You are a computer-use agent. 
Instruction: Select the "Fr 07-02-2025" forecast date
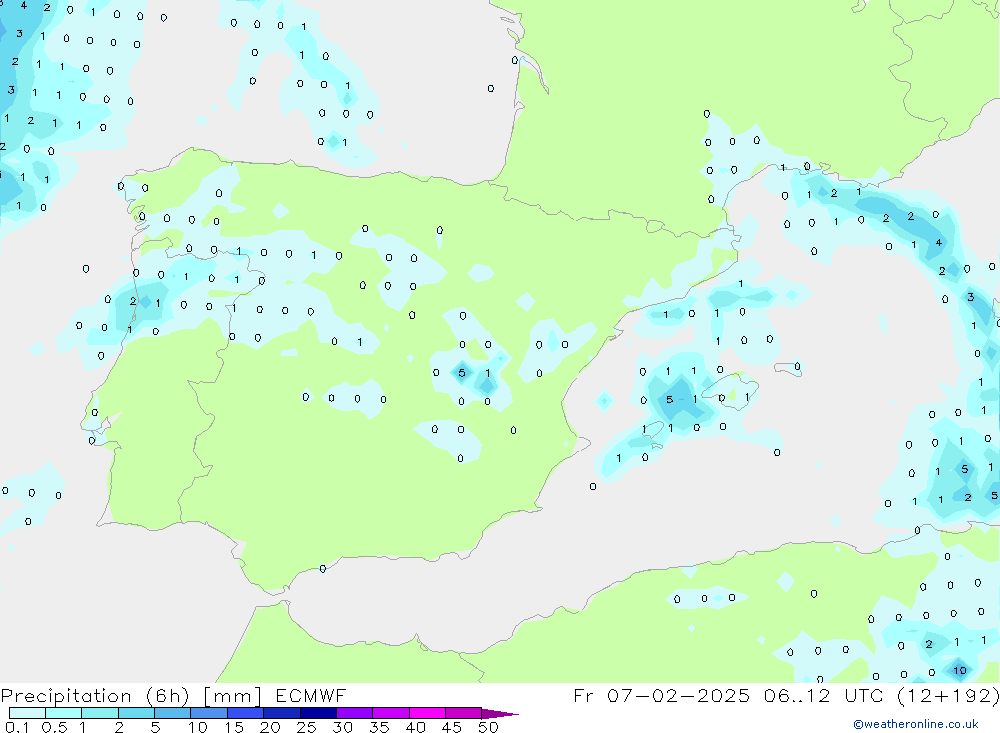[662, 696]
